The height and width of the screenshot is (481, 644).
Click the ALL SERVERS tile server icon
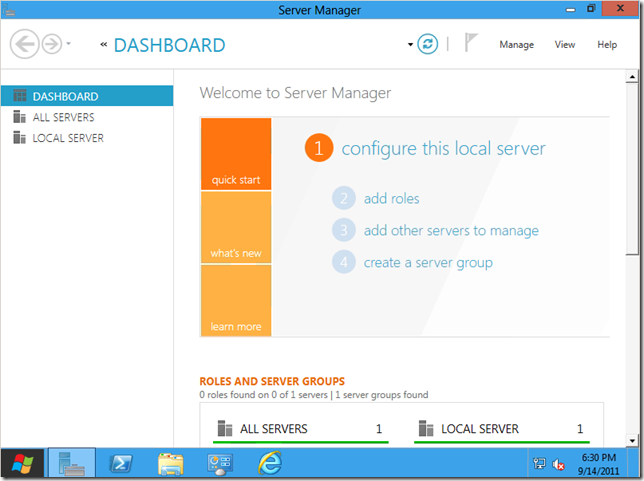click(225, 428)
